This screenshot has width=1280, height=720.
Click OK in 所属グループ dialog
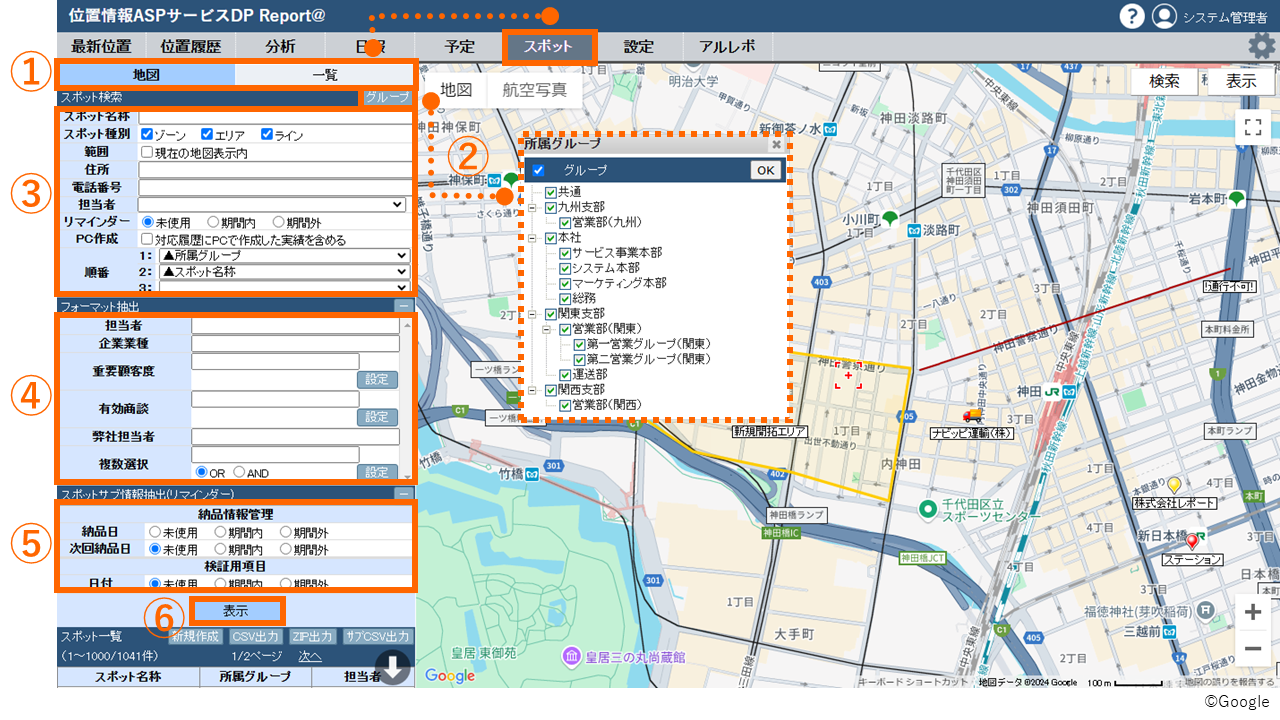(x=765, y=170)
